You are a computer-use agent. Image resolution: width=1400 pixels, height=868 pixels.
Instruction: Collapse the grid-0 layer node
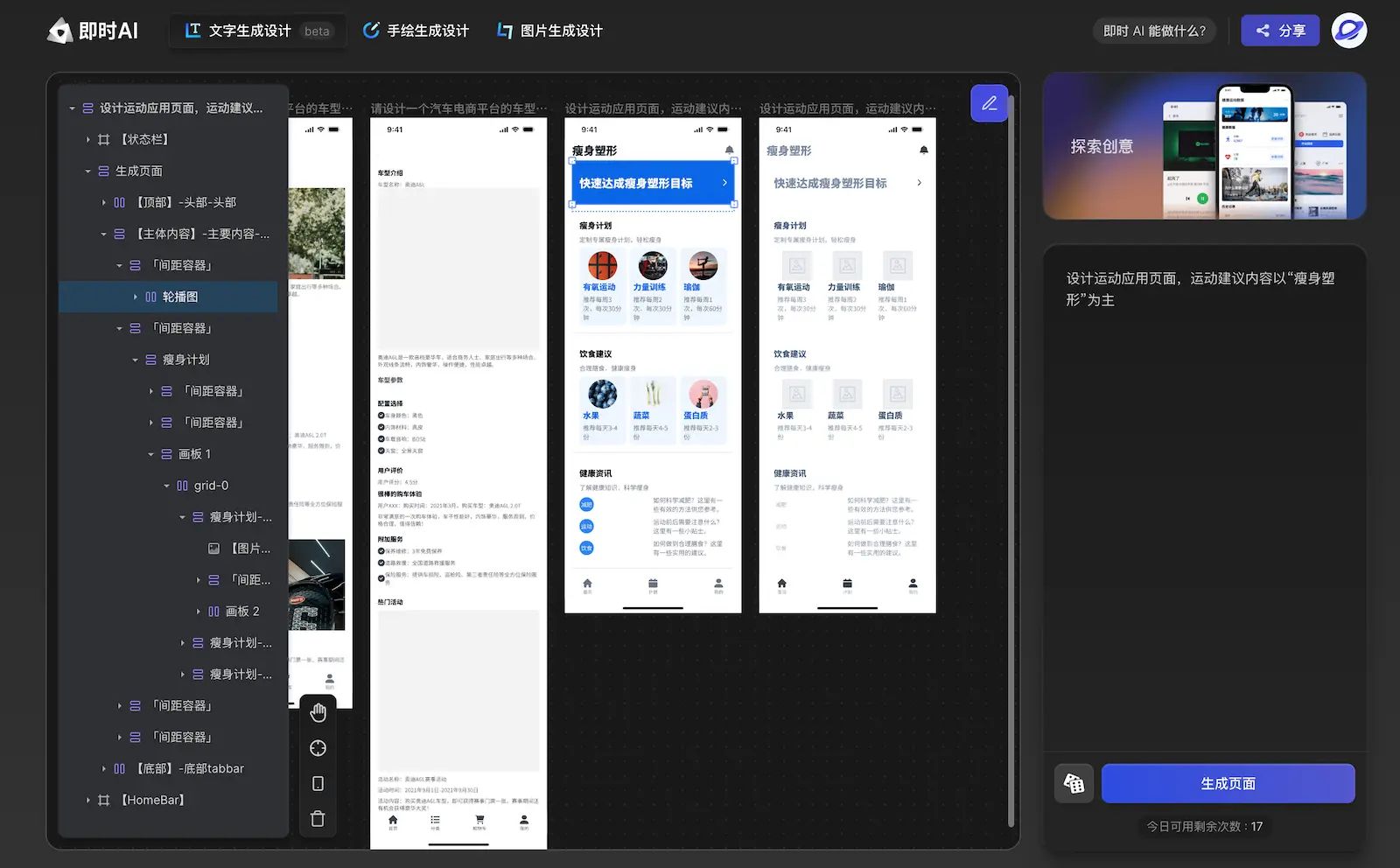pyautogui.click(x=167, y=486)
